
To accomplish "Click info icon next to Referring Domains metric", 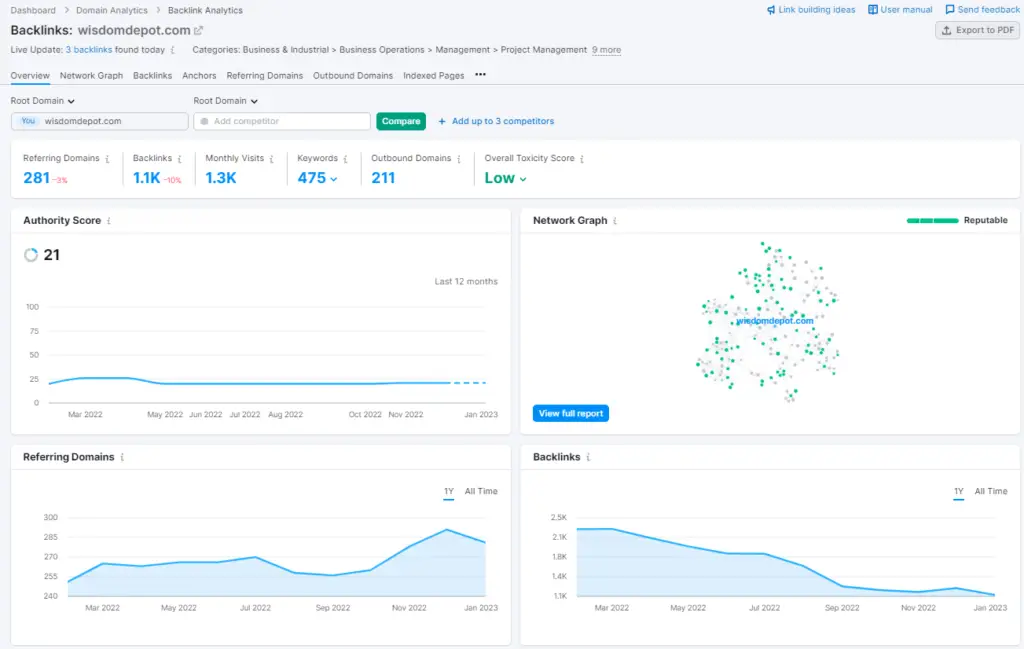I will click(107, 159).
